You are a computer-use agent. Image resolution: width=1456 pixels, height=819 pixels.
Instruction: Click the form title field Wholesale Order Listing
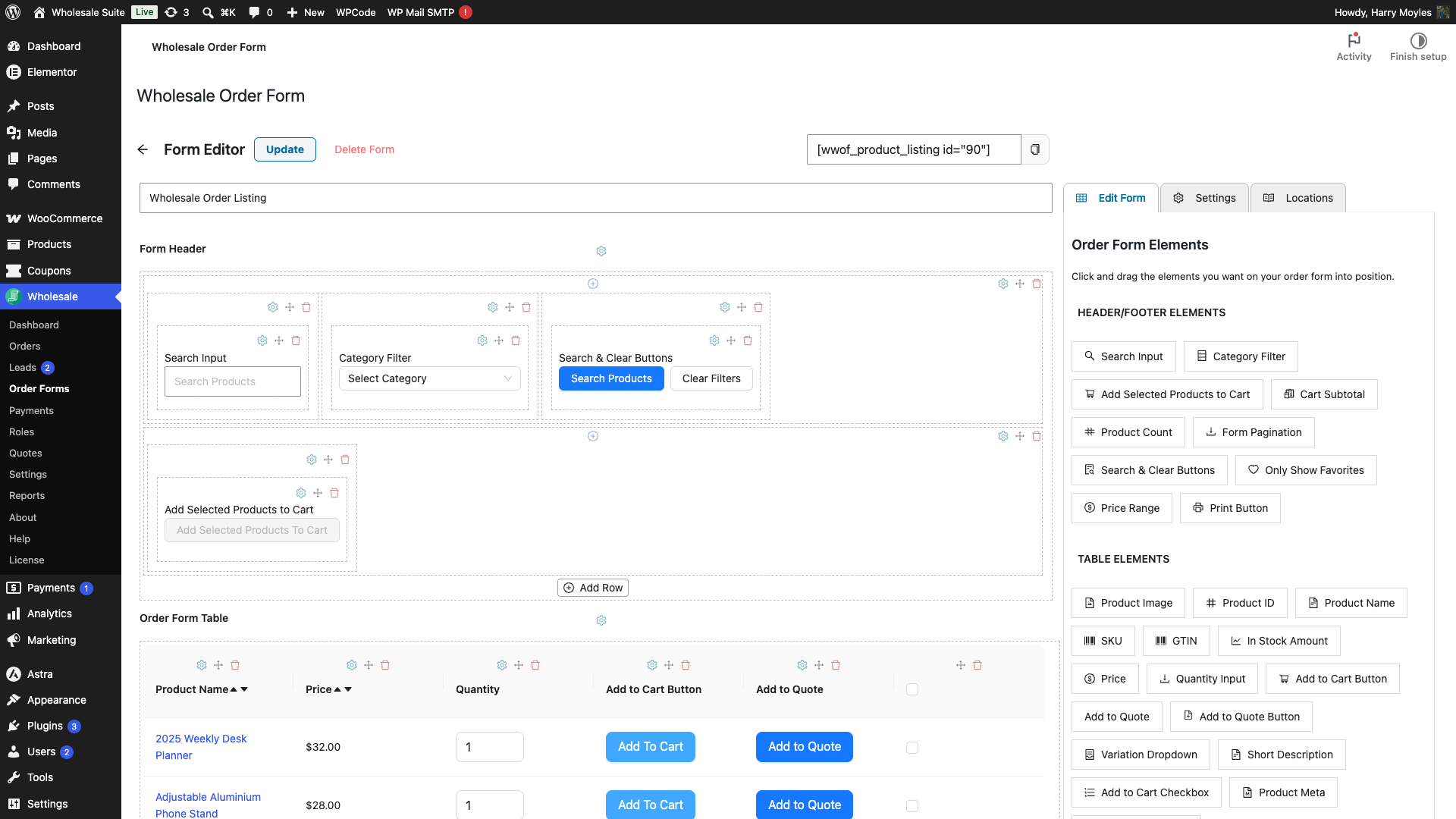coord(596,198)
